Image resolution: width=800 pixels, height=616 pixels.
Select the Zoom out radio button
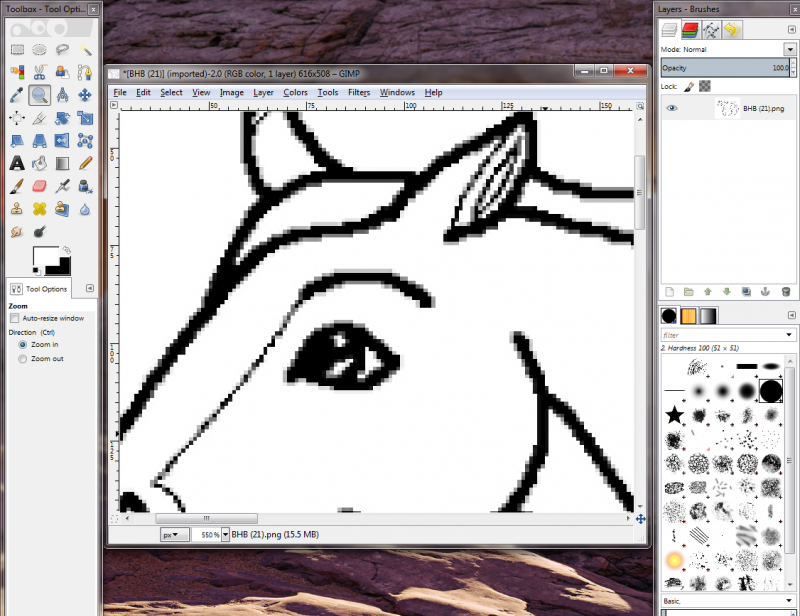point(22,359)
